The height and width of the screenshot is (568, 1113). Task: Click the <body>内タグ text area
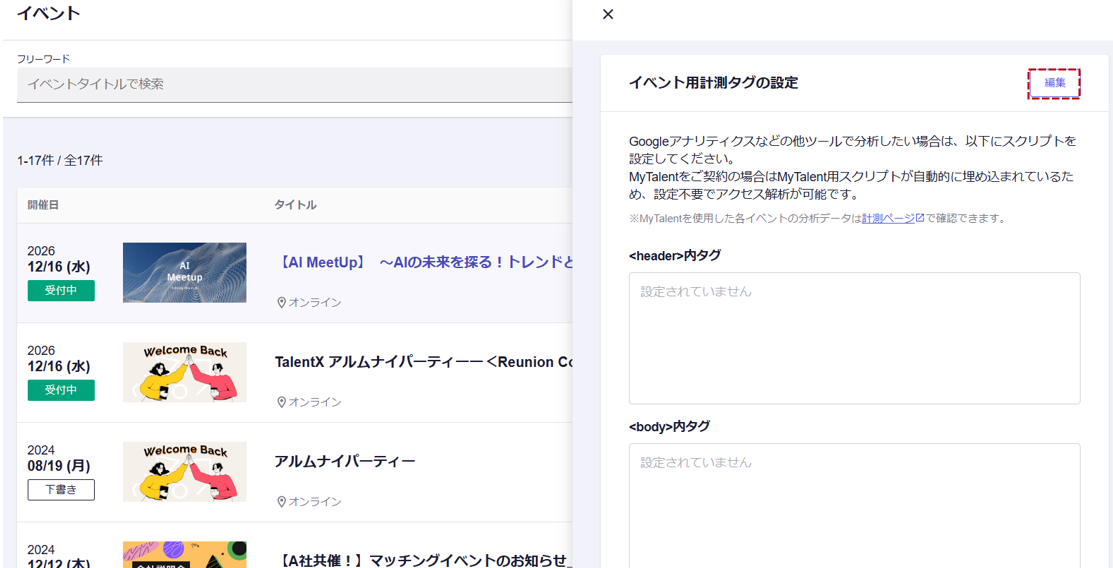[x=854, y=505]
